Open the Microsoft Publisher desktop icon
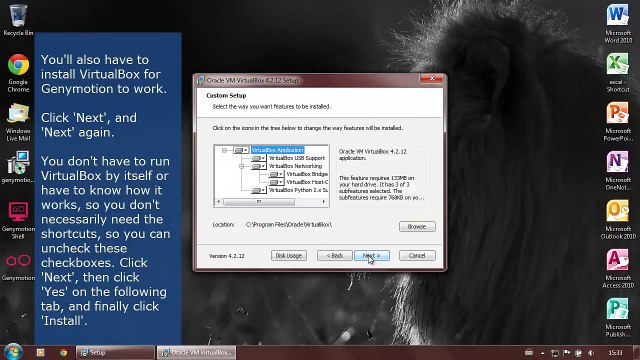Screen dimensions: 640x360 618,318
